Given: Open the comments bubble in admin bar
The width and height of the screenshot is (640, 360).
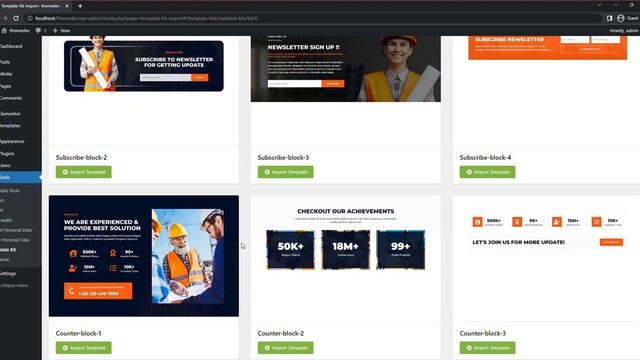Looking at the screenshot, I should coord(38,31).
